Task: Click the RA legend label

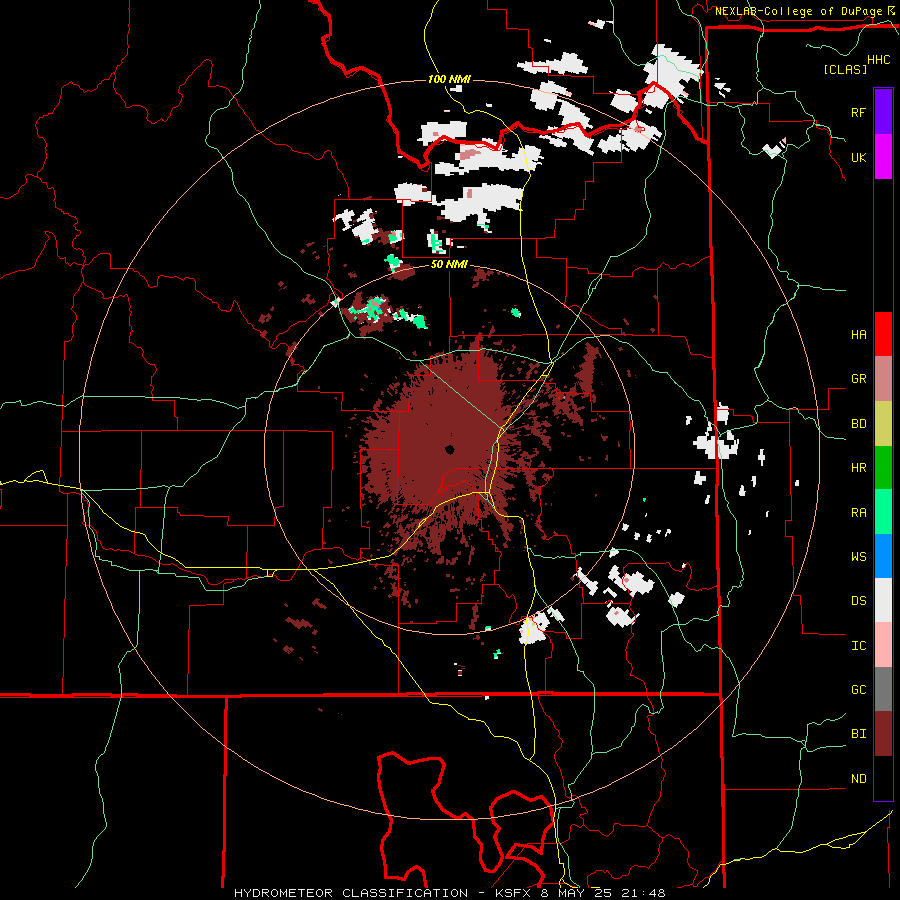Action: [x=858, y=513]
